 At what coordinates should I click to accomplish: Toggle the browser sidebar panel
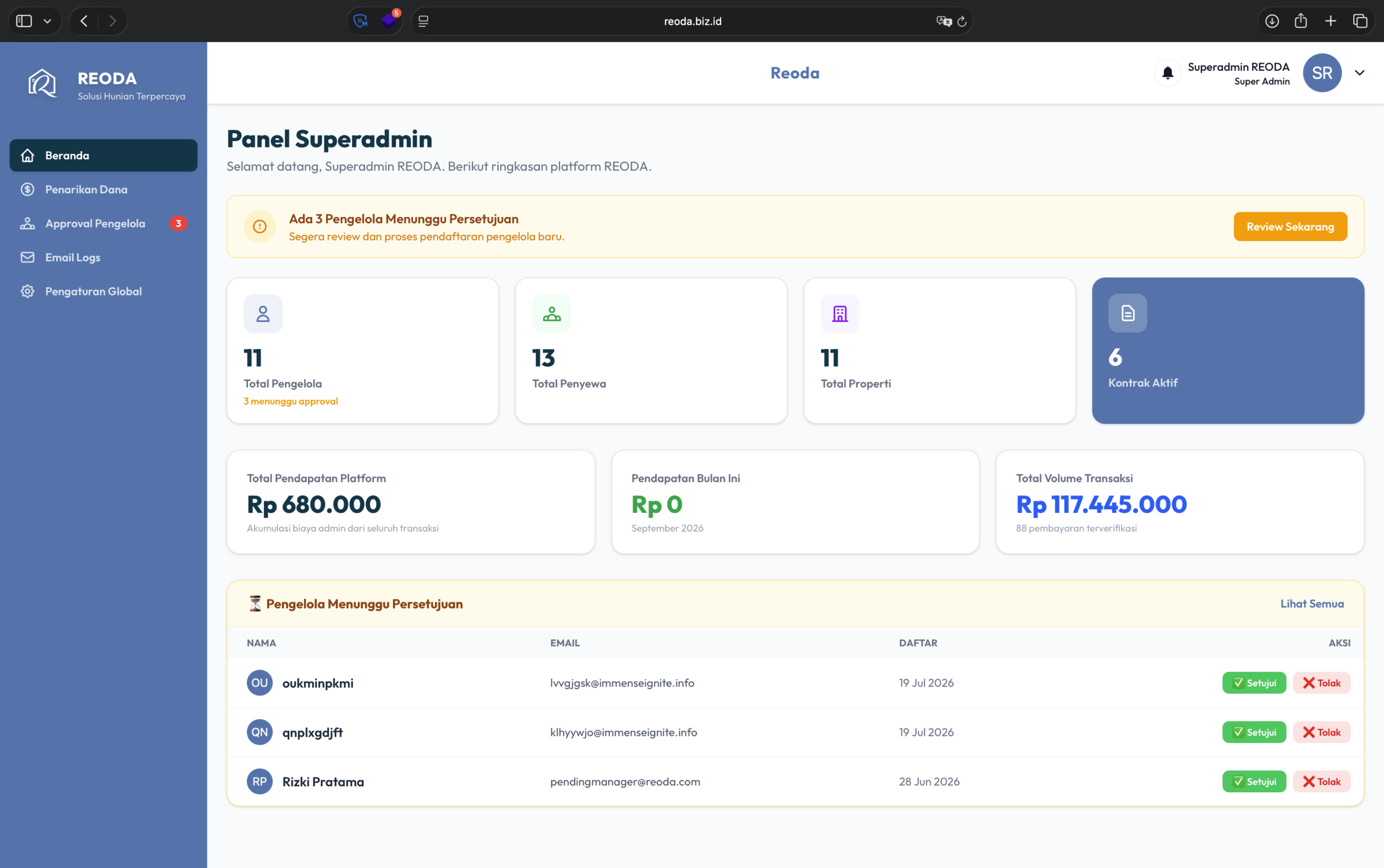(24, 21)
